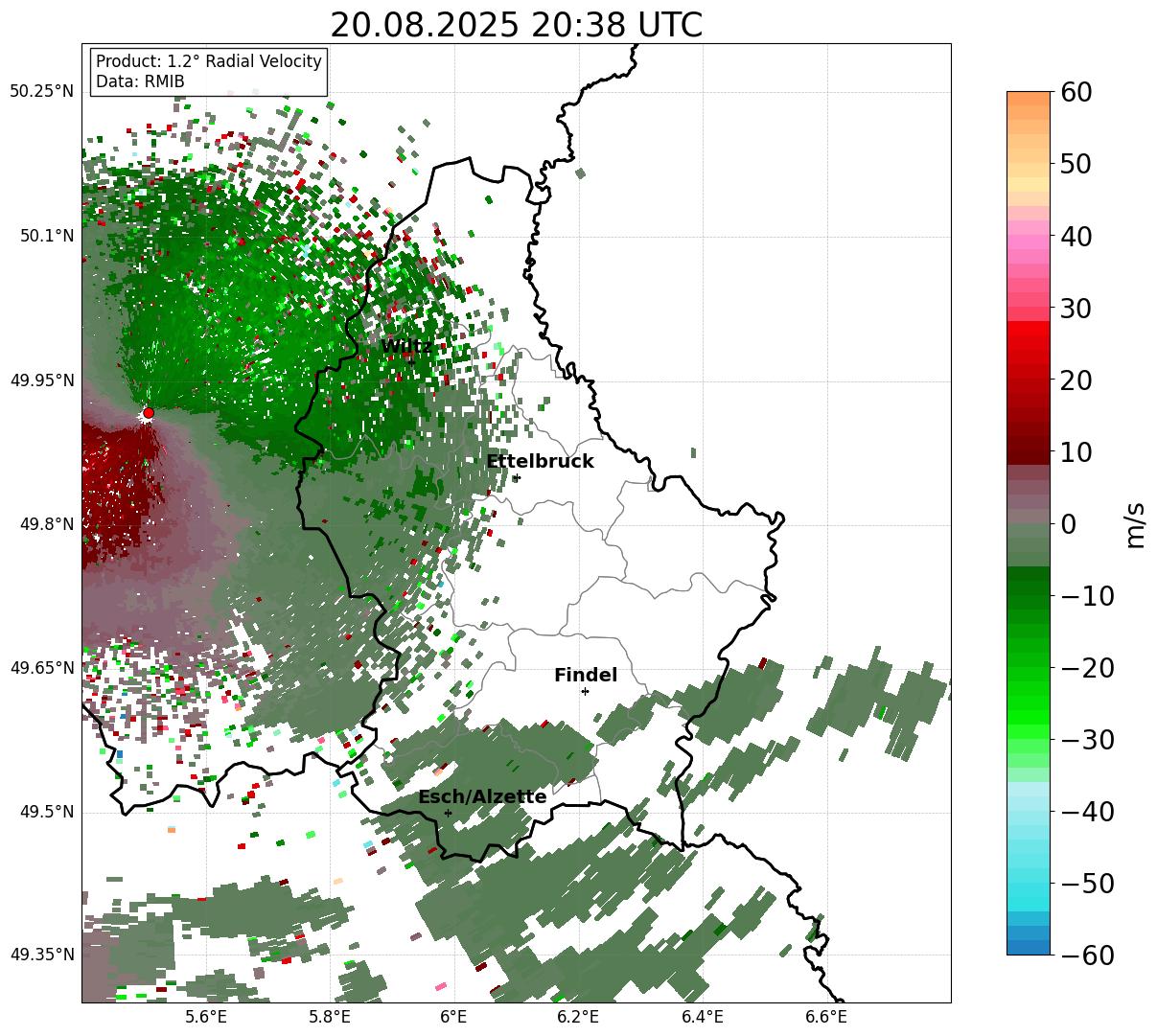Click the colorbar tick label 50
The height and width of the screenshot is (1036, 1157).
pos(1075,164)
